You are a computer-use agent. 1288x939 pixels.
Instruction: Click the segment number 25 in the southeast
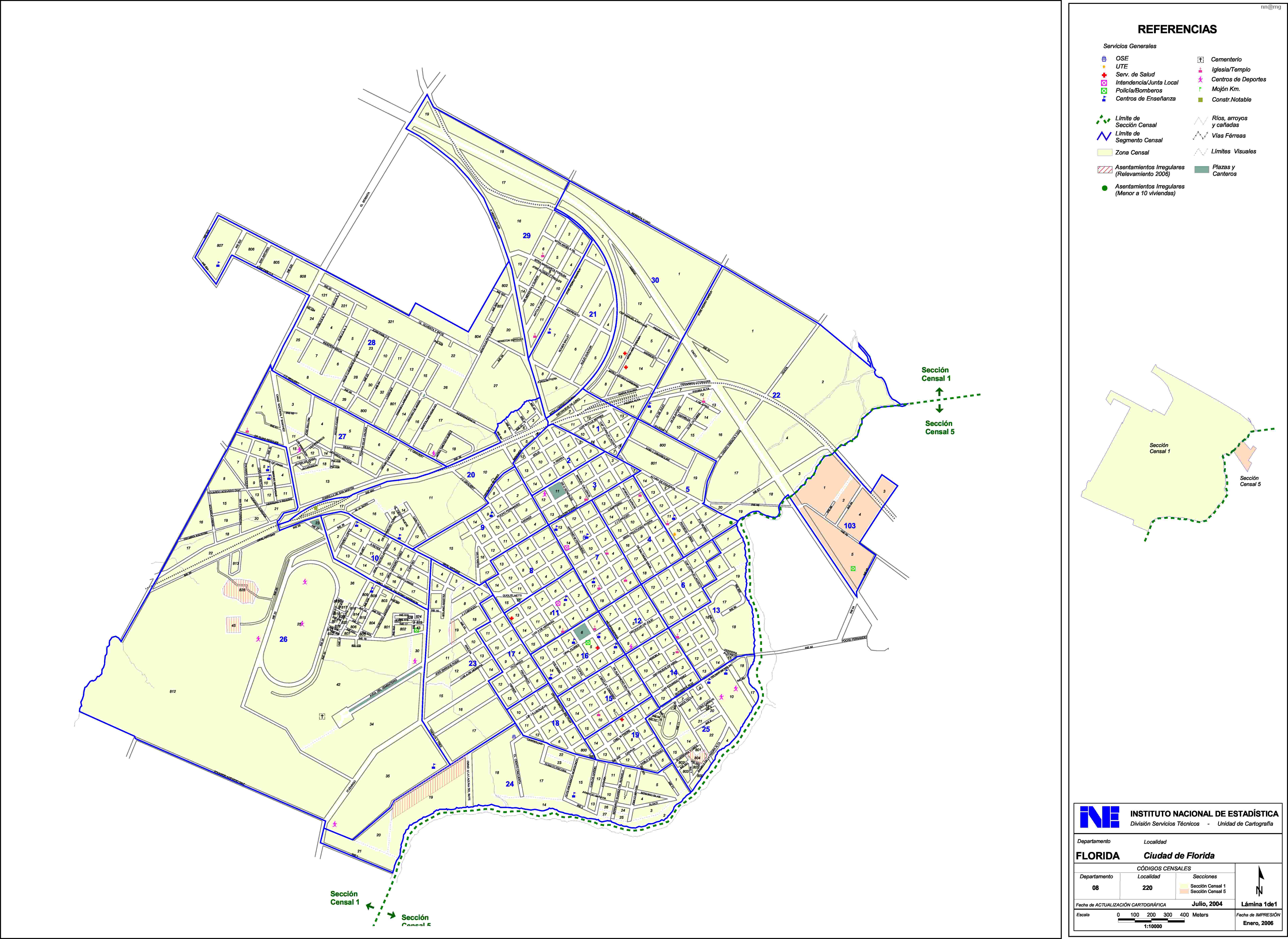click(706, 729)
